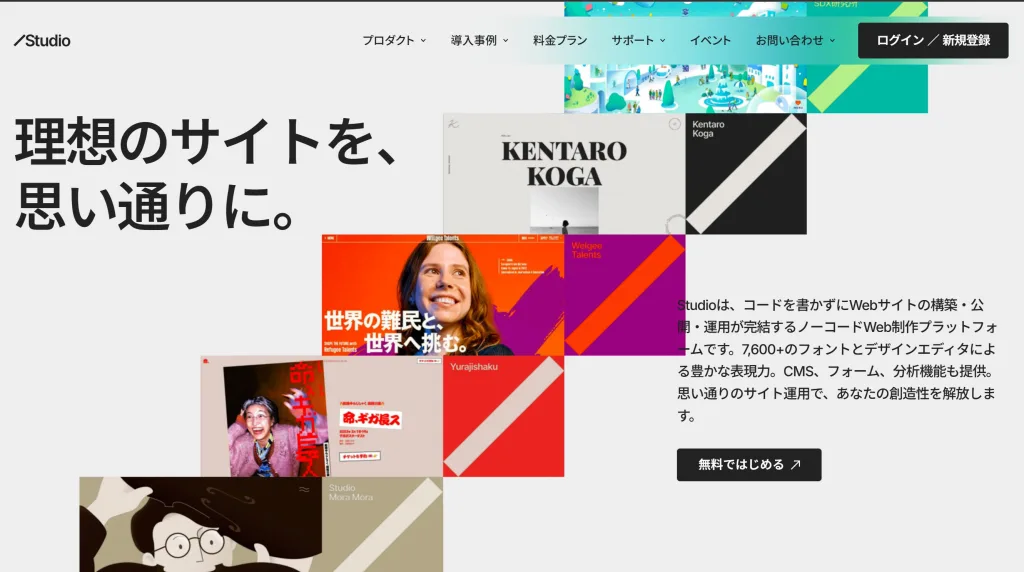Click the Studio logo in header

[x=42, y=40]
